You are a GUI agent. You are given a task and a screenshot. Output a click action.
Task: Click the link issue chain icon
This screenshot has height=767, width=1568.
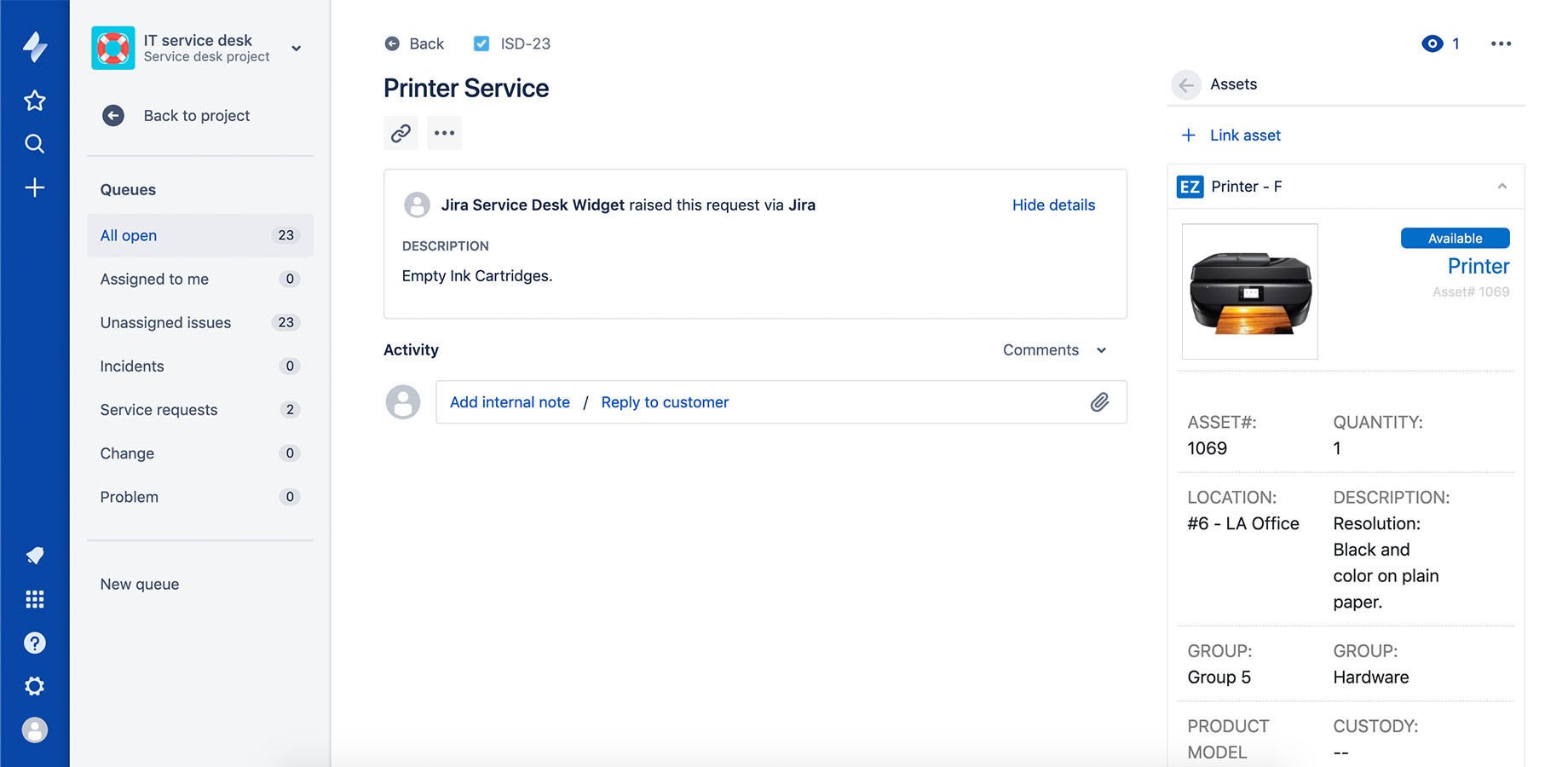(x=401, y=133)
